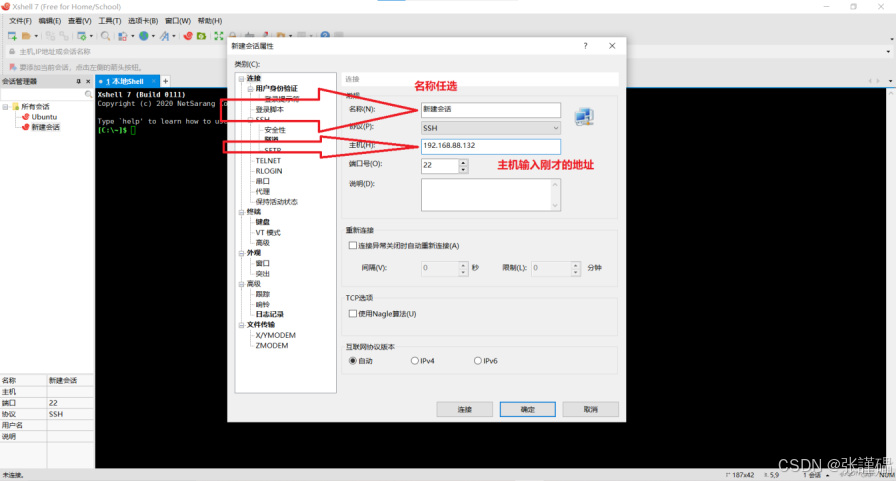Collapse the 文件传输 category node
This screenshot has height=481, width=896.
[241, 325]
